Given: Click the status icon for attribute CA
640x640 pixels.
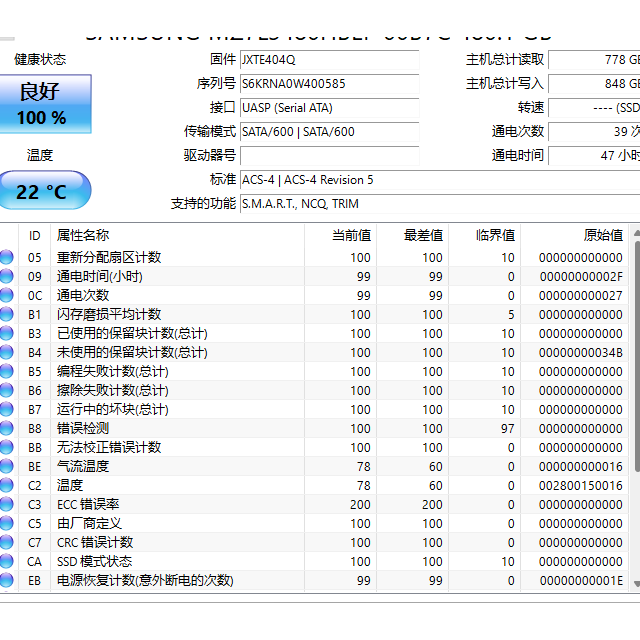Looking at the screenshot, I should tap(7, 561).
